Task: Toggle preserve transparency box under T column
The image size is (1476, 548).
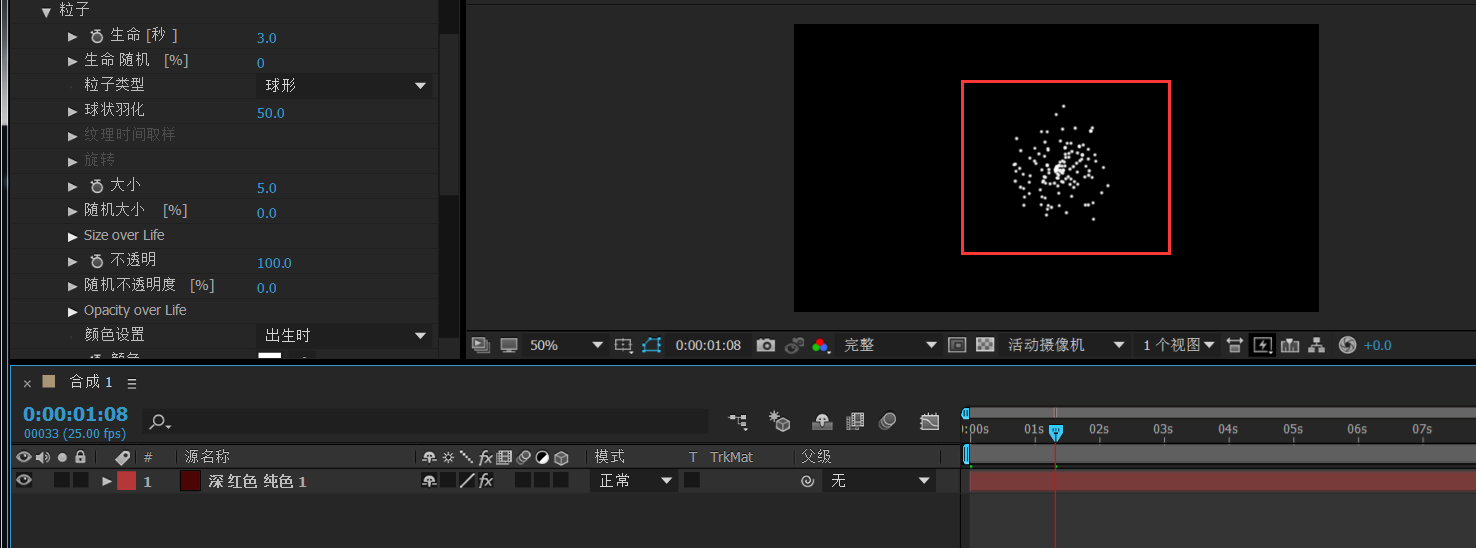Action: (x=692, y=481)
